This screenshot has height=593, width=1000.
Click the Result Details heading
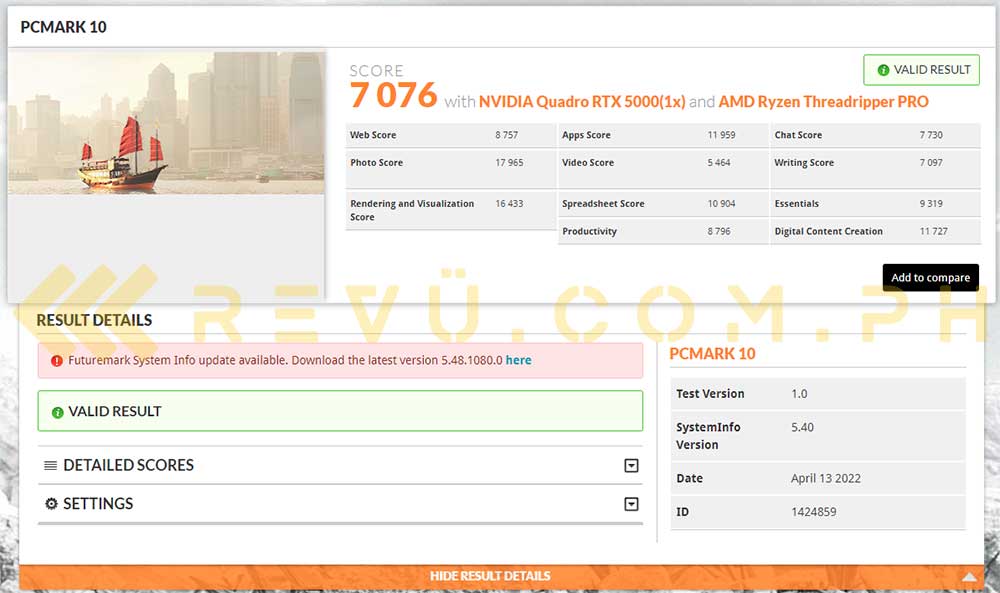pos(94,320)
